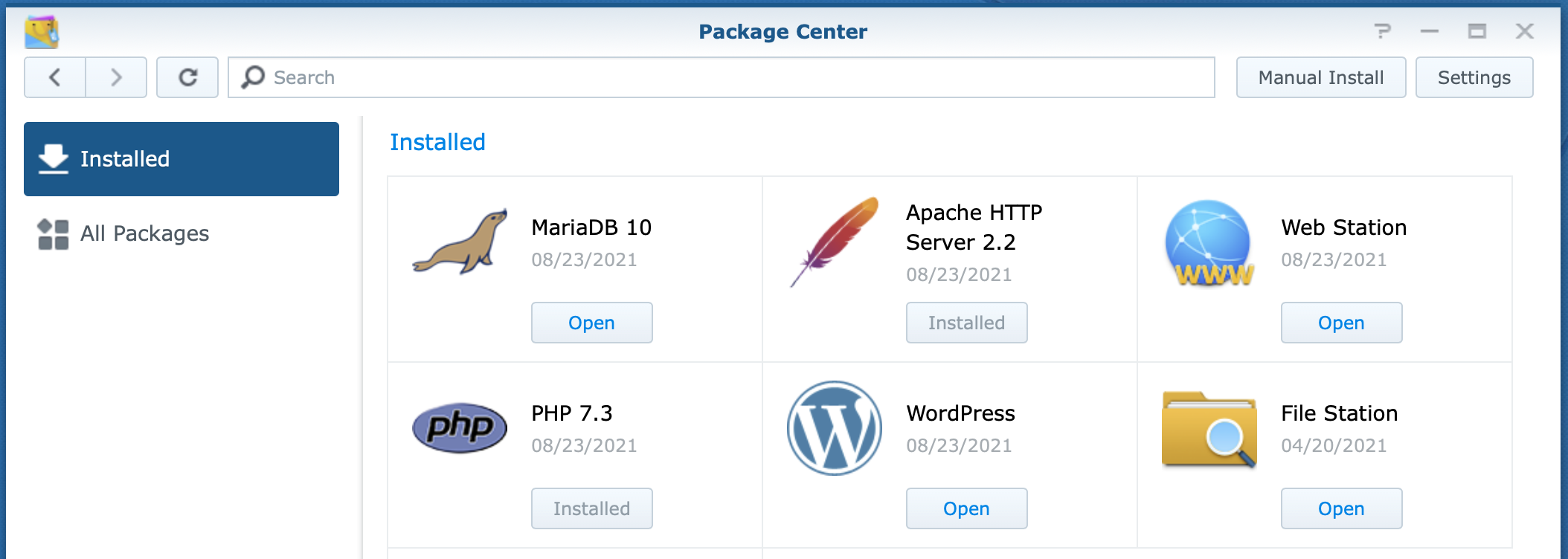Click Installed button under PHP 7.3
This screenshot has width=1568, height=559.
pos(592,508)
